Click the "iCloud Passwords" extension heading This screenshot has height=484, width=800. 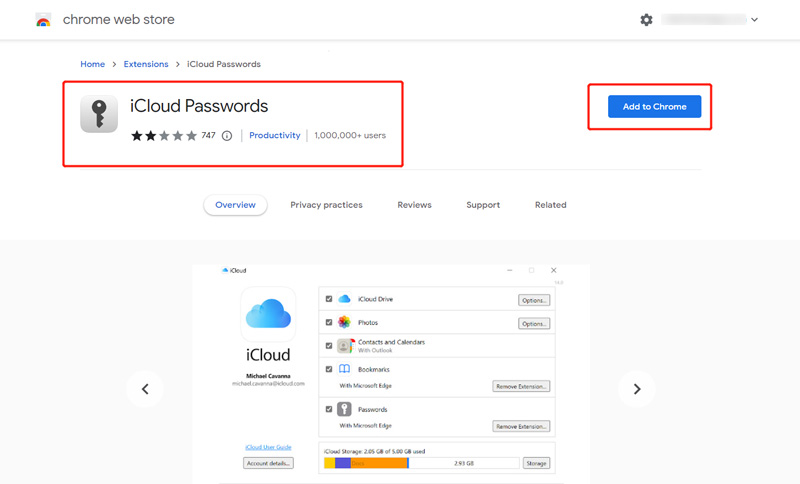click(x=199, y=106)
